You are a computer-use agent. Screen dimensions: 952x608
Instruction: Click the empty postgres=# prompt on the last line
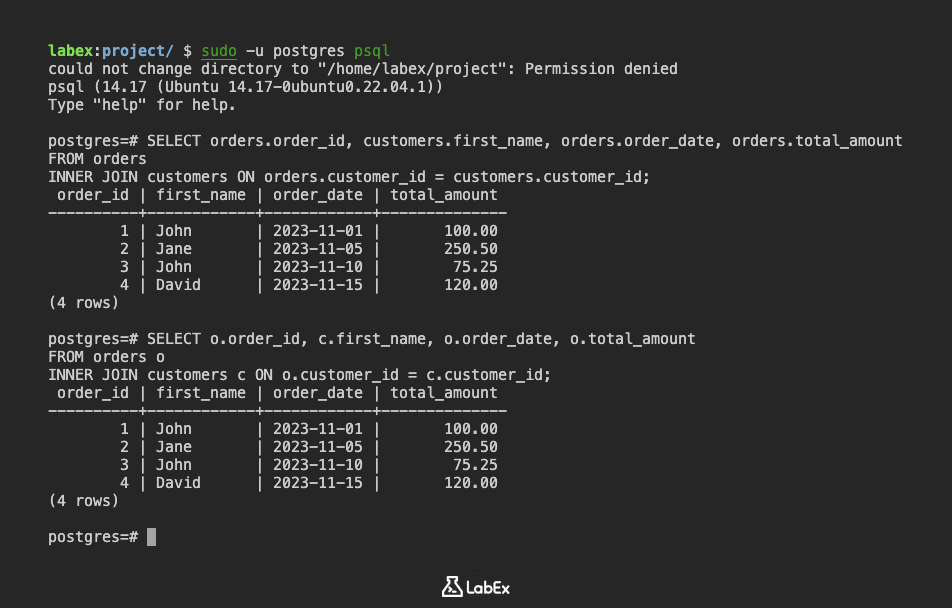(92, 537)
